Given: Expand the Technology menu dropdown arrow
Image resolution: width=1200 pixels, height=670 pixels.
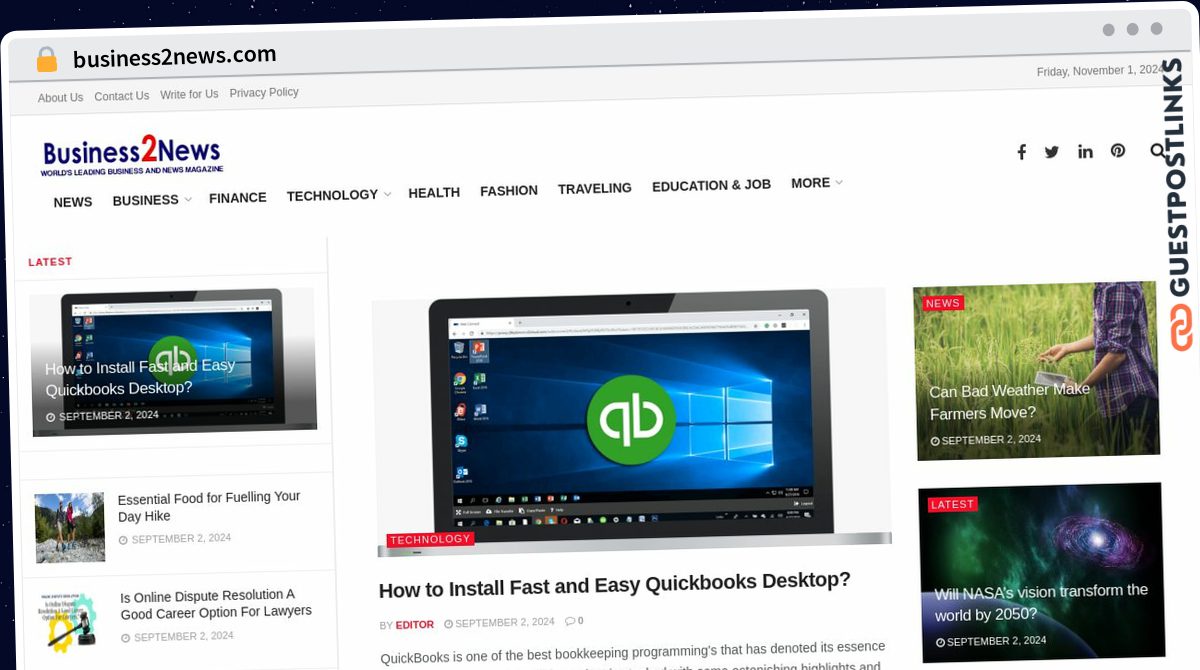Looking at the screenshot, I should click(x=387, y=194).
